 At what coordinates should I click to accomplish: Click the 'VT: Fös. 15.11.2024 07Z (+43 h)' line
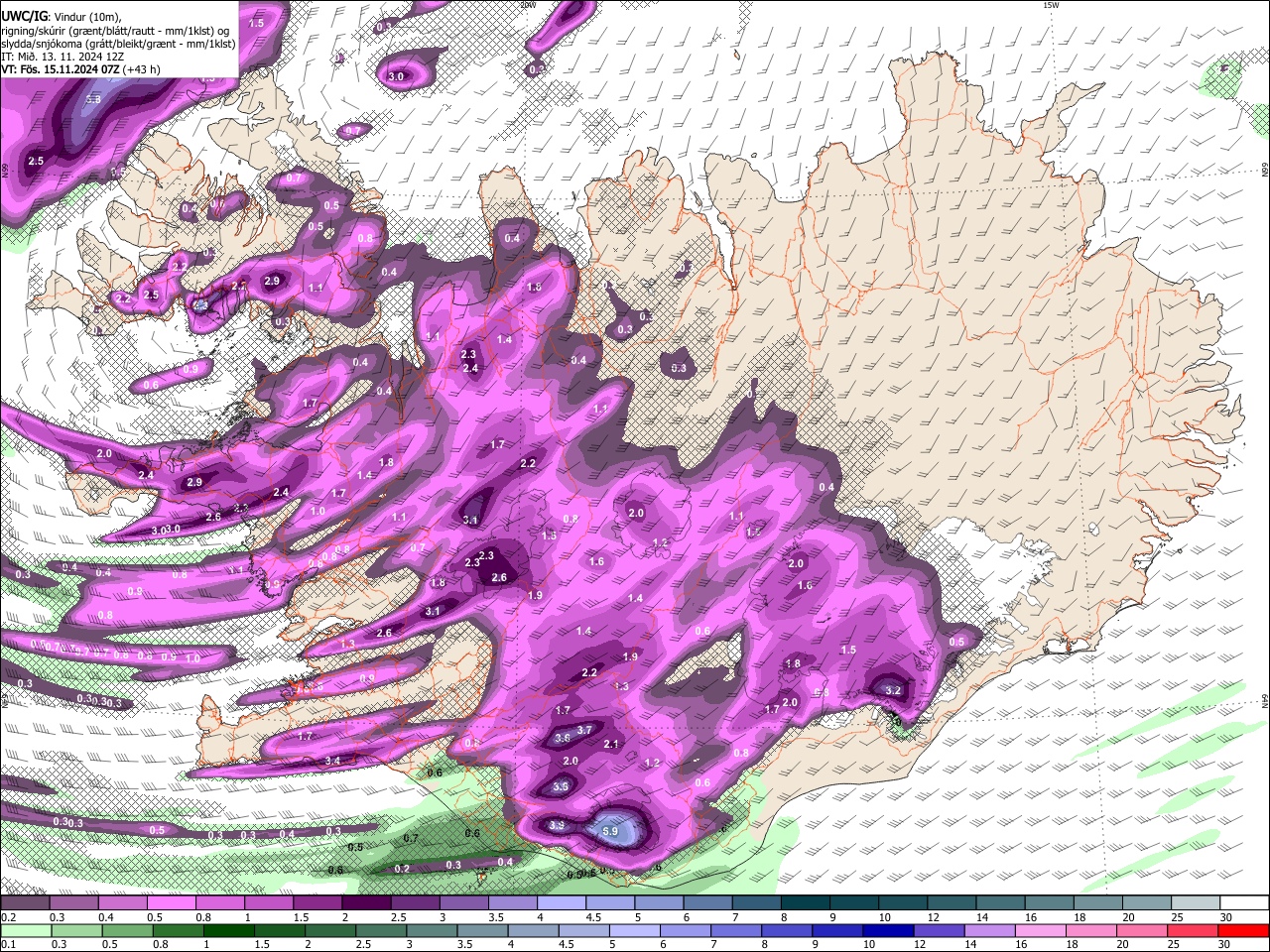(x=80, y=69)
